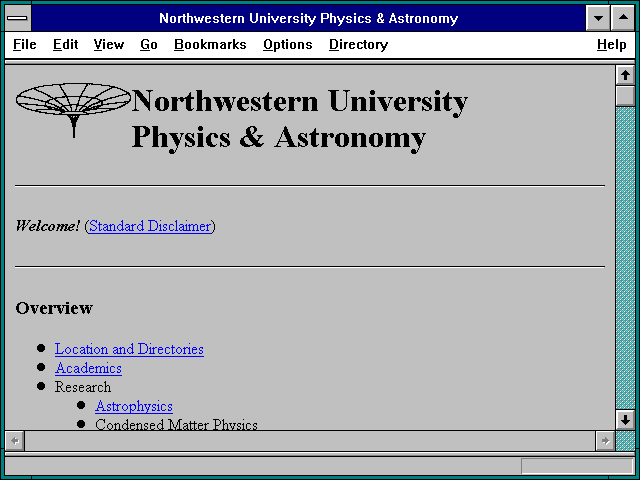The width and height of the screenshot is (640, 480).
Task: Open the Help menu
Action: point(611,44)
